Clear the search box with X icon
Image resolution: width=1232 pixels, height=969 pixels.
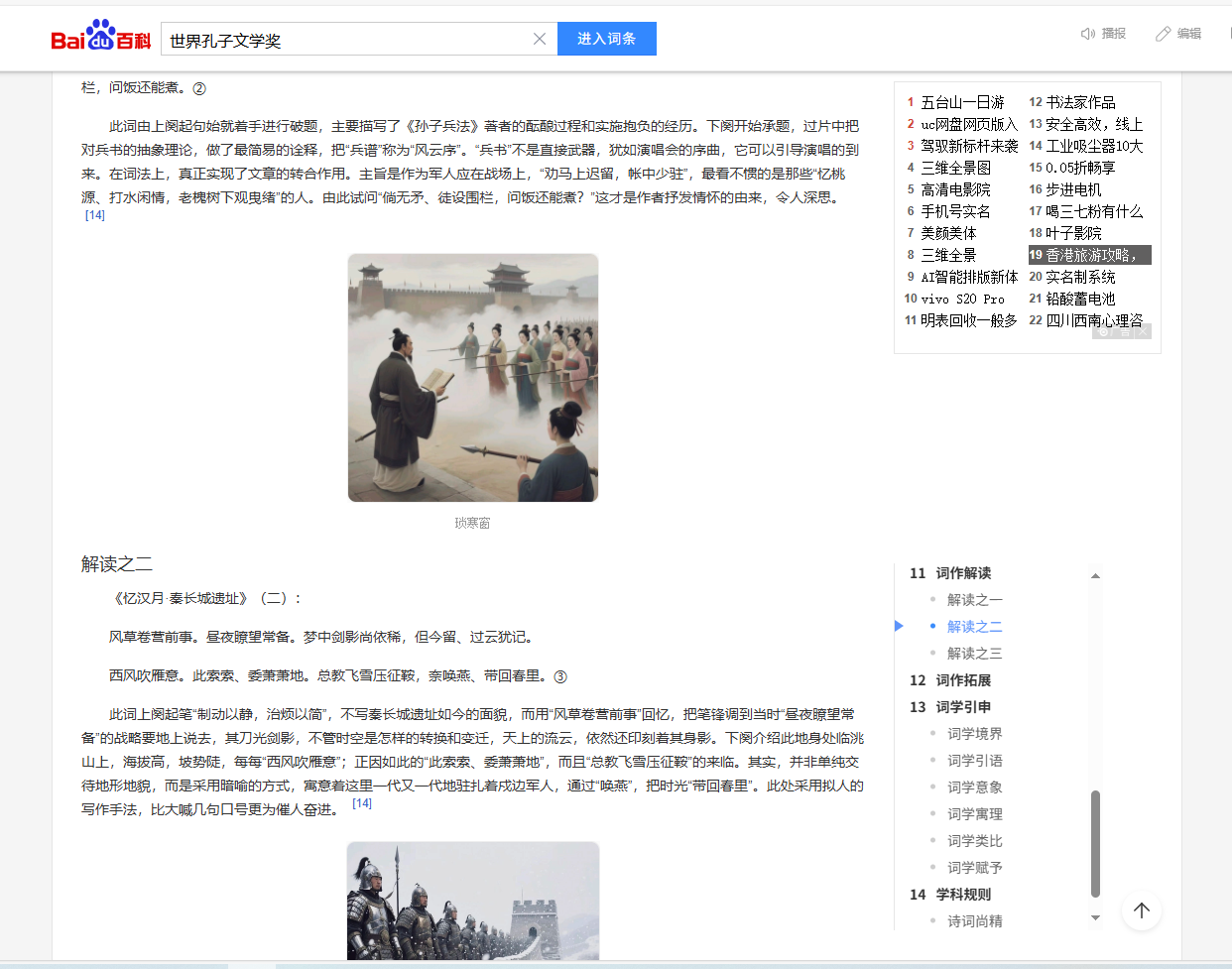540,39
